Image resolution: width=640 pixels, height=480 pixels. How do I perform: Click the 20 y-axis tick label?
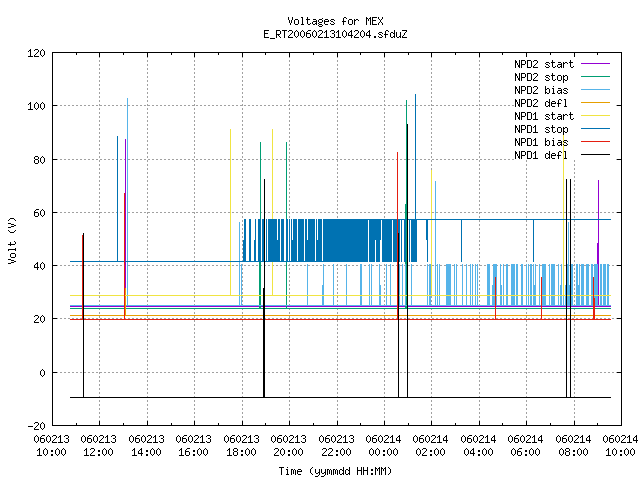point(39,319)
